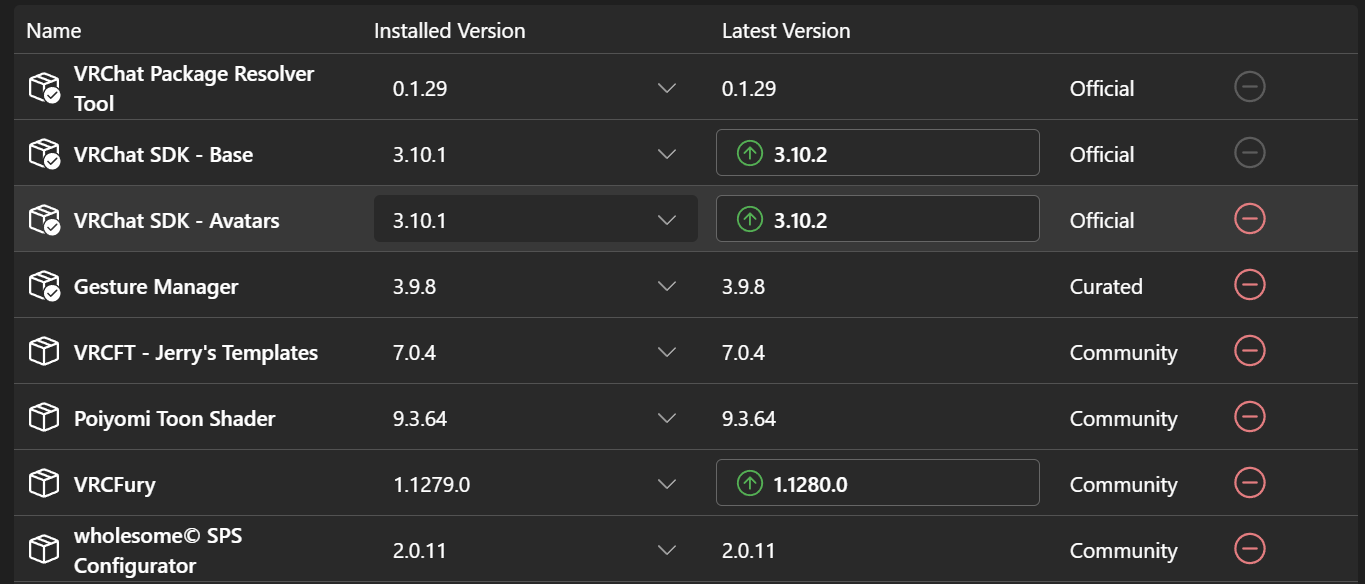
Task: Remove the Poiyomi Toon Shader package
Action: coord(1250,417)
